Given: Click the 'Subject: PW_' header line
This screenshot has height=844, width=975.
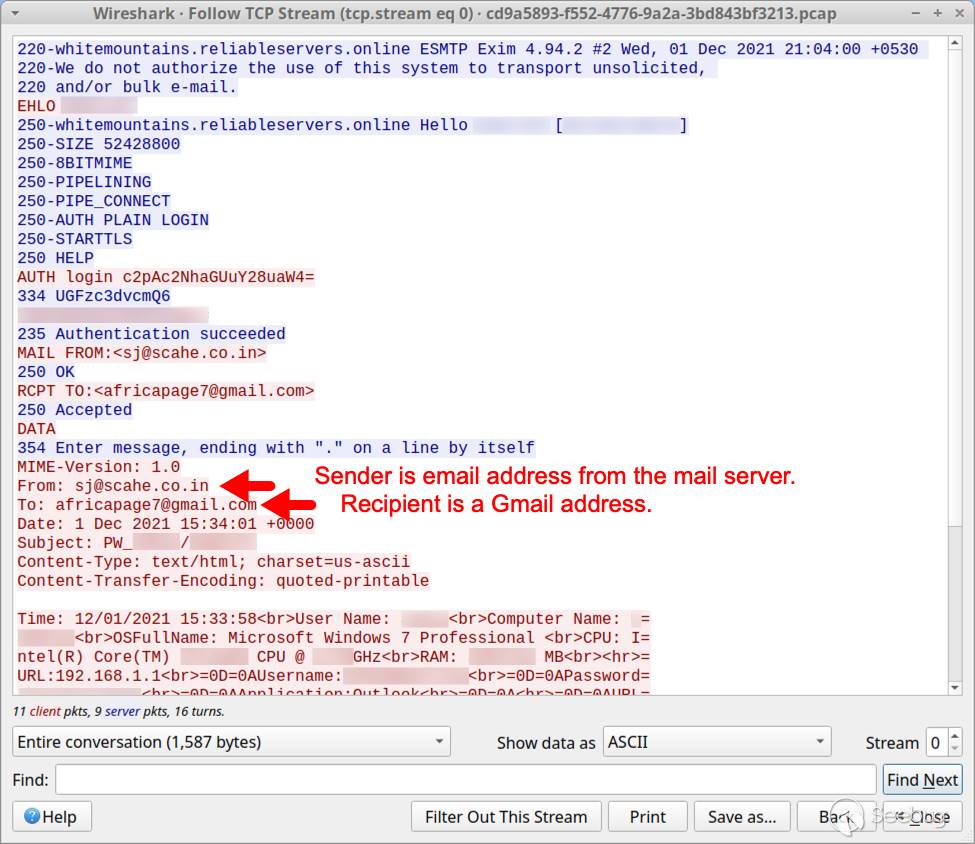Looking at the screenshot, I should (137, 542).
